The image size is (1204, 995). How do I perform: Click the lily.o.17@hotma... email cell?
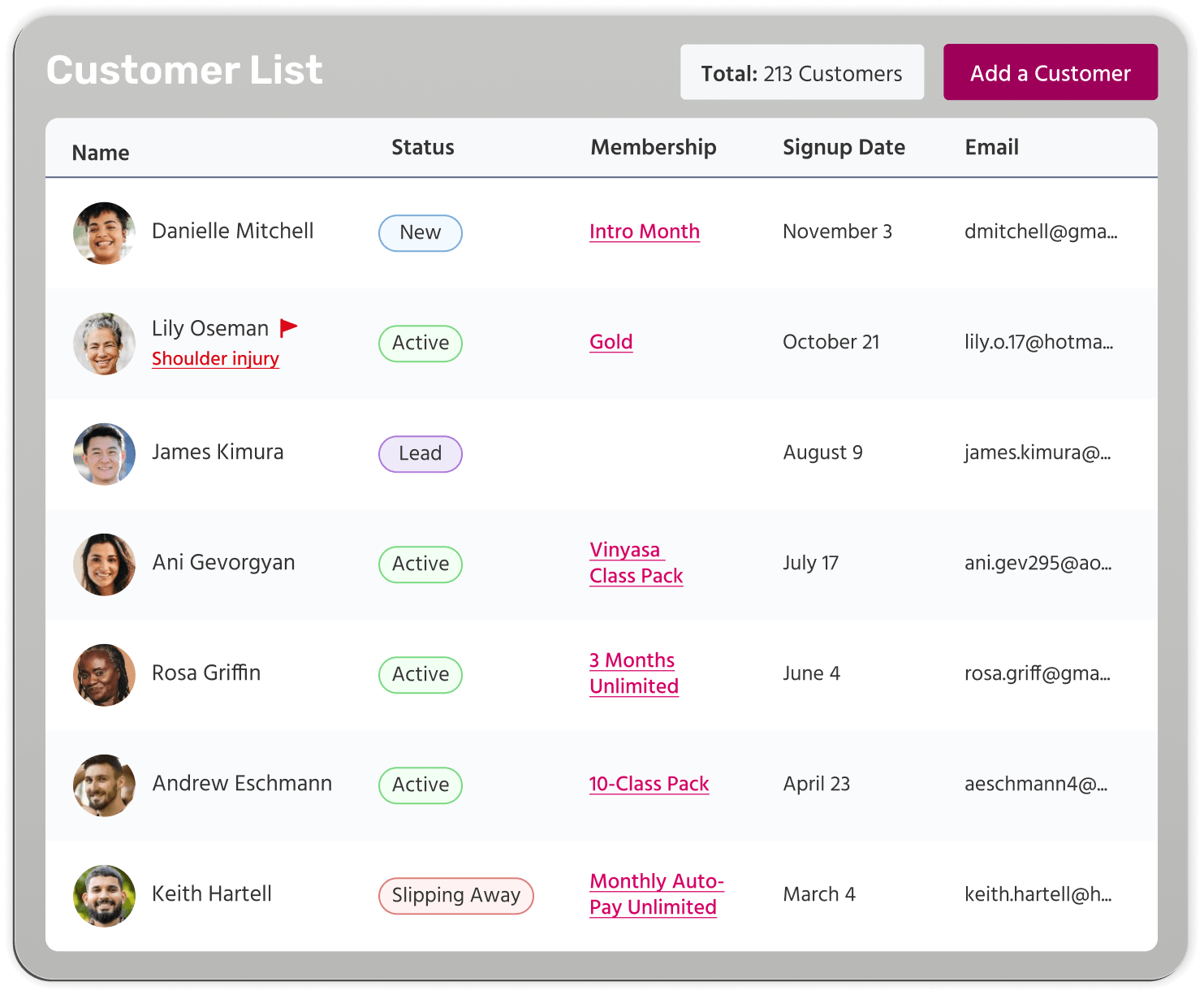[x=1038, y=342]
